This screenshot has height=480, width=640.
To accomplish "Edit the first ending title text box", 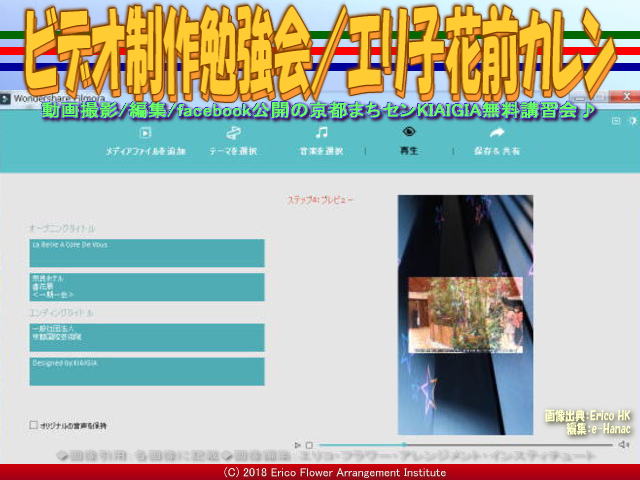I will (x=147, y=338).
